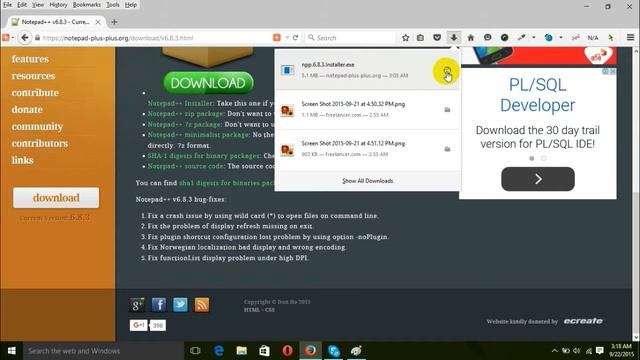The height and width of the screenshot is (360, 640).
Task: Open folder for Screen Shot 4.51.12 PM.png
Action: (447, 149)
